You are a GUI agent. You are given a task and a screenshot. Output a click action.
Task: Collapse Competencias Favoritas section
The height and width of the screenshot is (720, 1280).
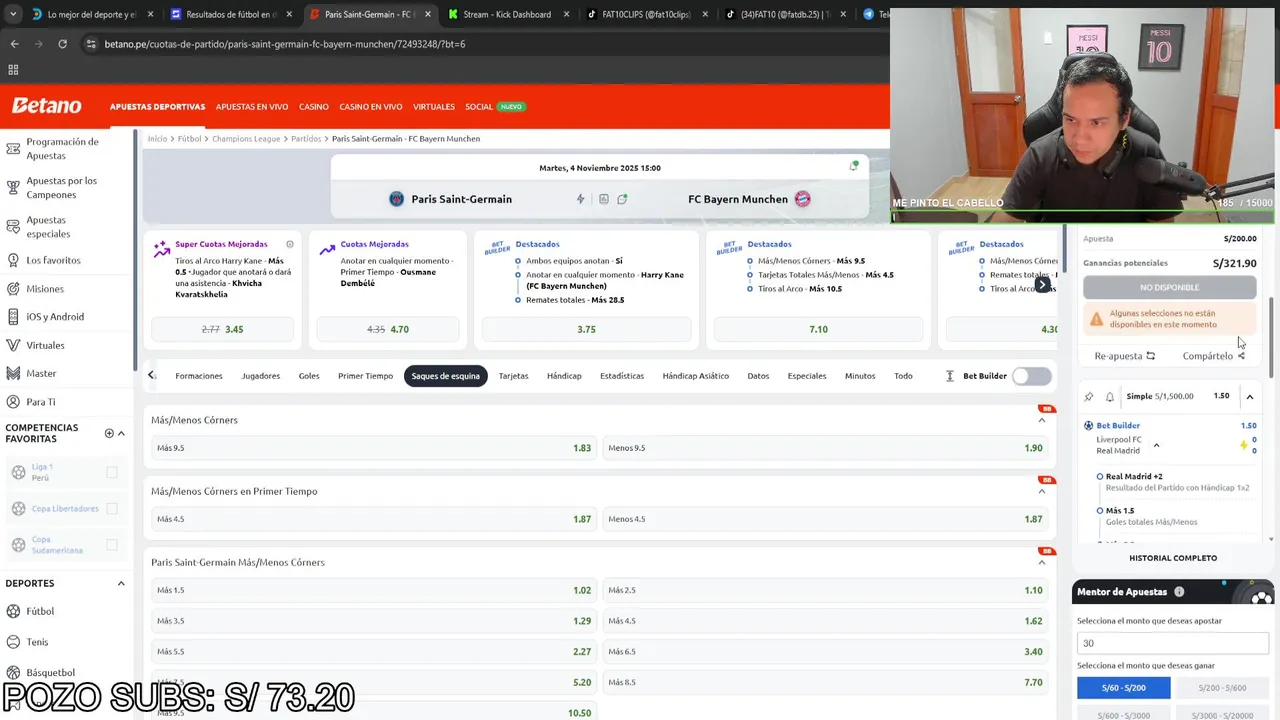[x=121, y=433]
